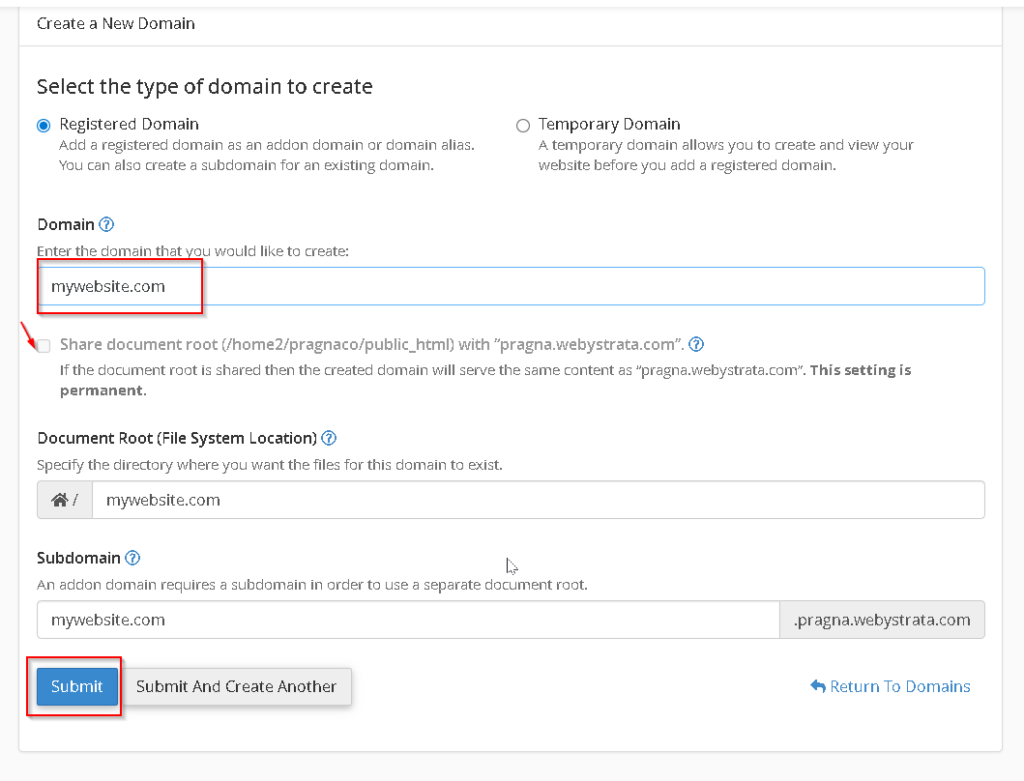Open help icon beside Share document root

pyautogui.click(x=696, y=344)
